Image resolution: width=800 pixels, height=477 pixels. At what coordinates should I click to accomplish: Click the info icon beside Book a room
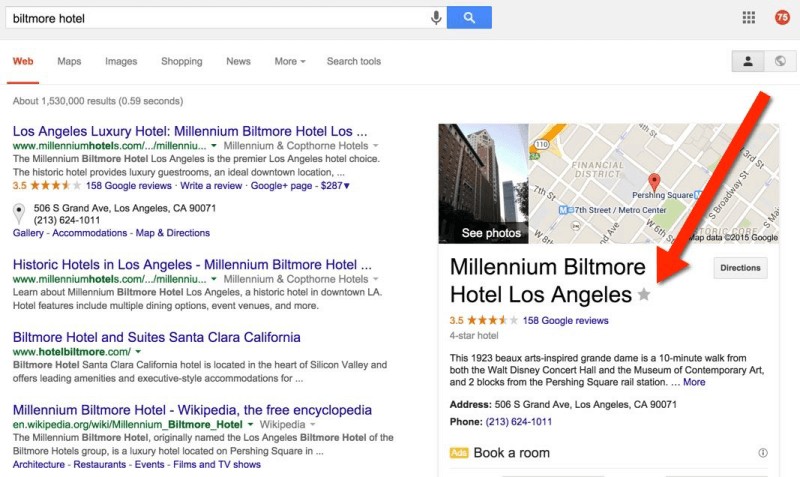click(x=763, y=453)
